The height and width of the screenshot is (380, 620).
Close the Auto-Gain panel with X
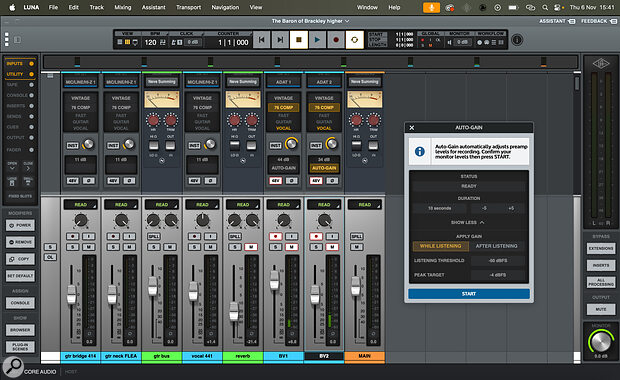[412, 127]
